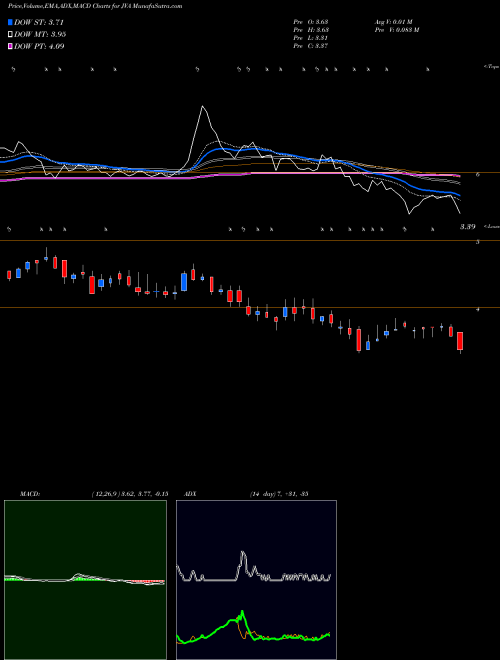This screenshot has width=500, height=660.
Task: Click the ADX panel title label
Action: tap(190, 494)
